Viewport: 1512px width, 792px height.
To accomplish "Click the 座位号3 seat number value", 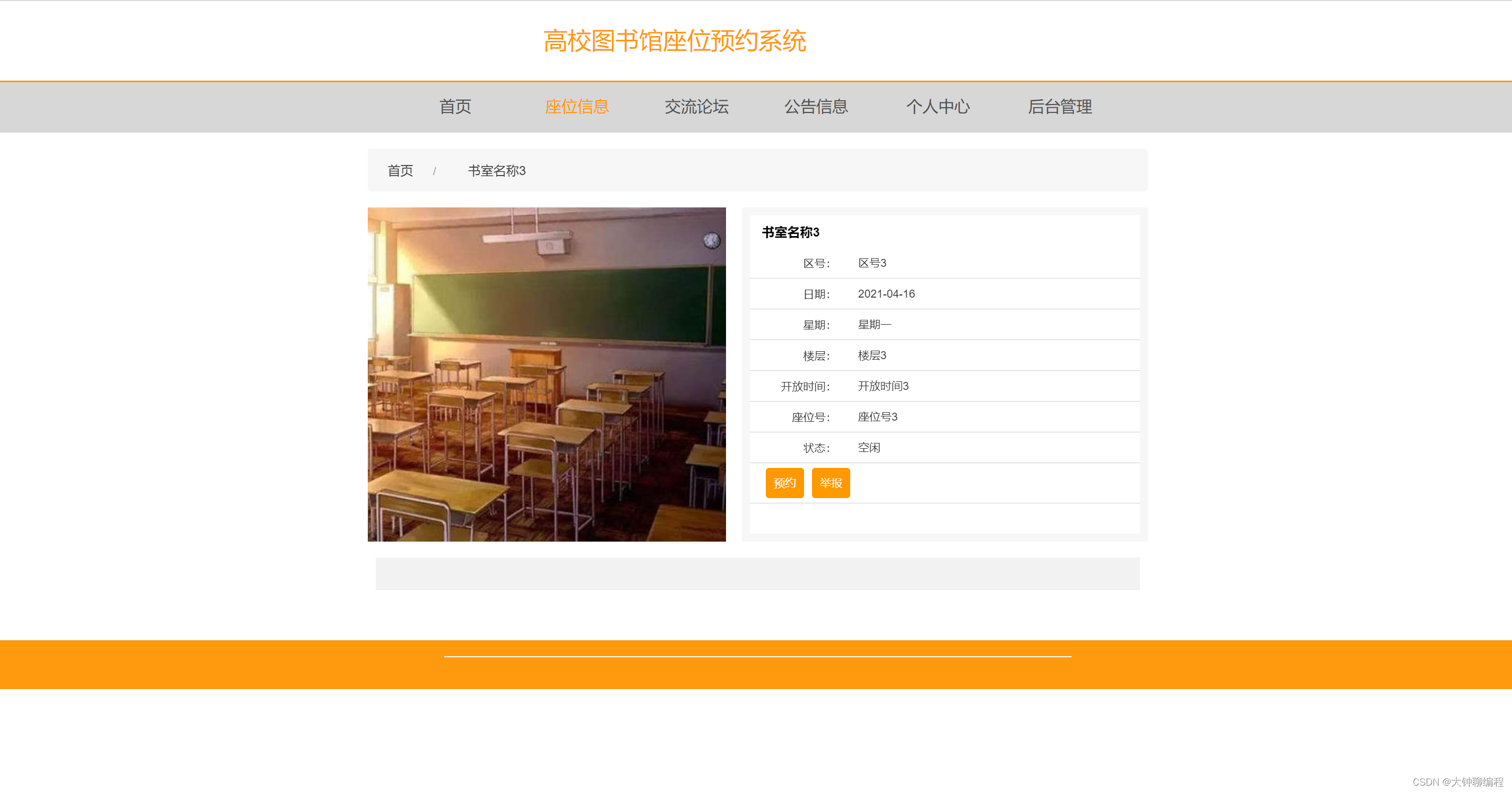I will (877, 416).
